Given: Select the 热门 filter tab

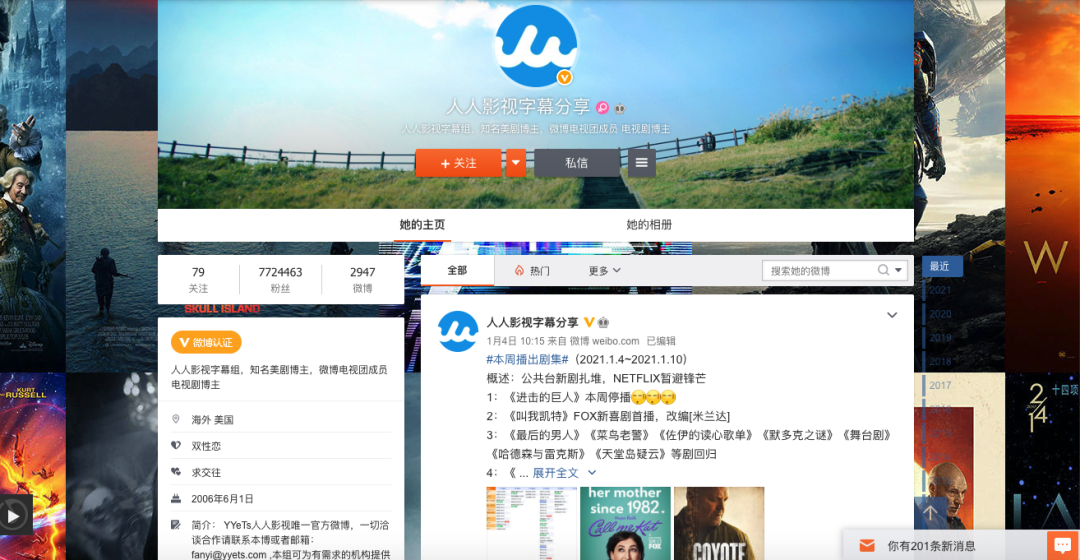Looking at the screenshot, I should (x=532, y=271).
